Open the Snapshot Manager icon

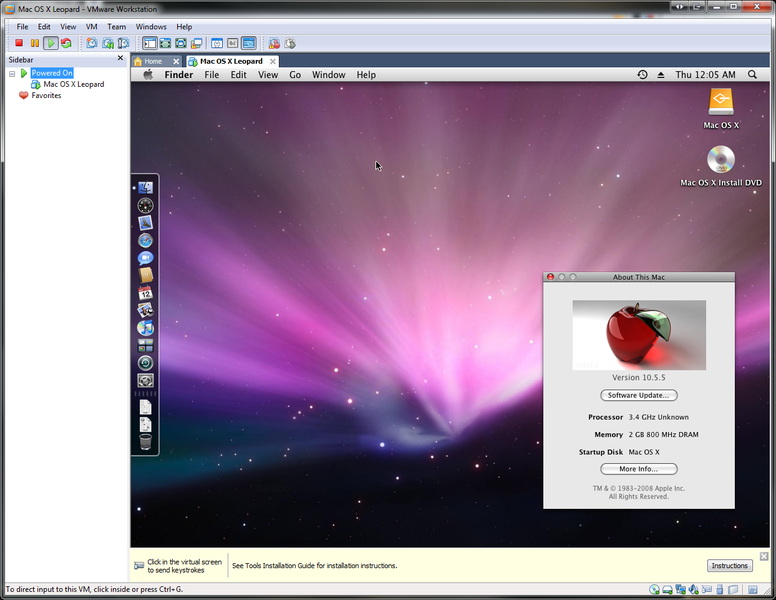[123, 43]
